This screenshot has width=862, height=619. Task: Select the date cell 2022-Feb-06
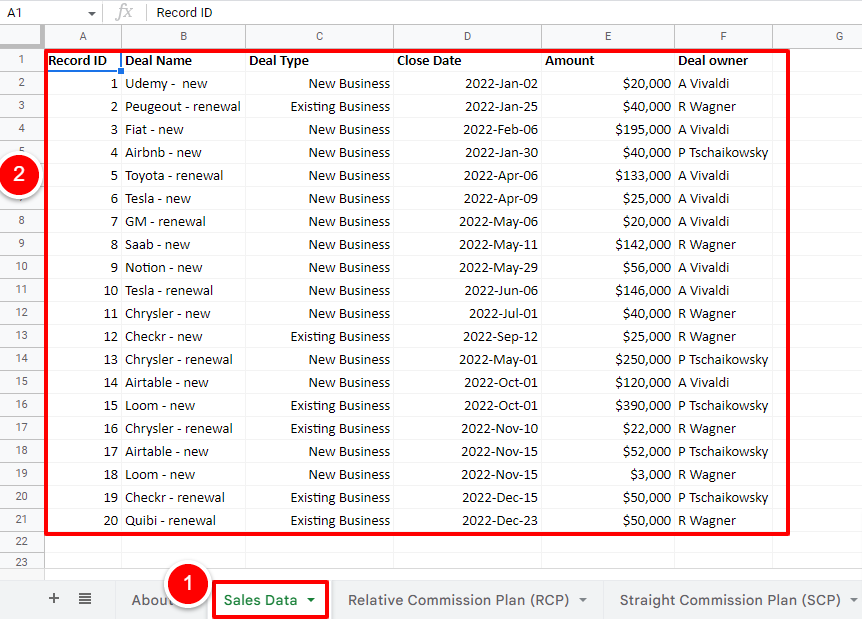467,130
